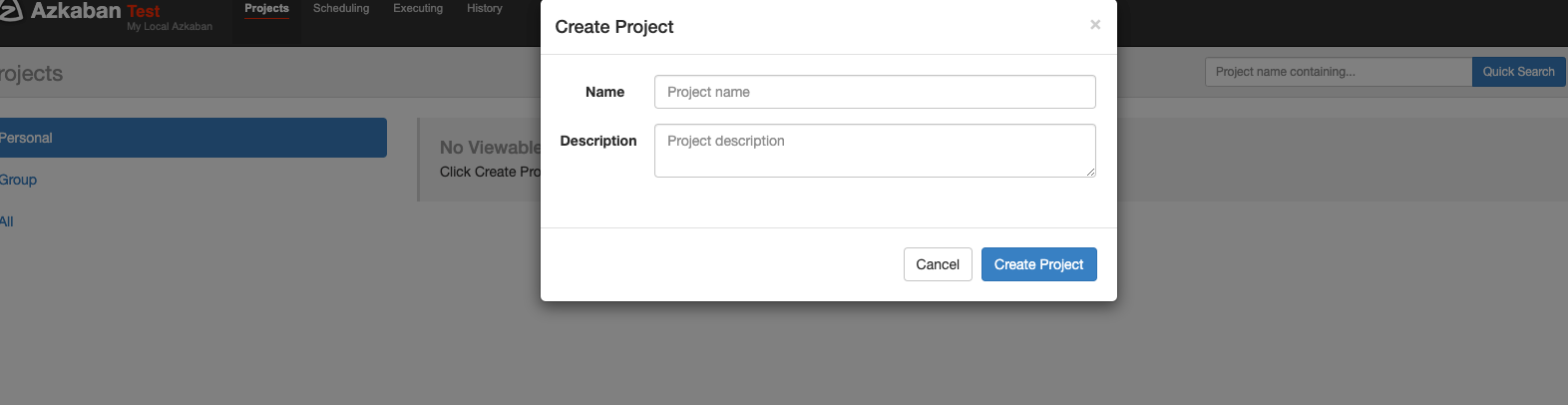Click the Azkaban logo icon

pos(10,11)
